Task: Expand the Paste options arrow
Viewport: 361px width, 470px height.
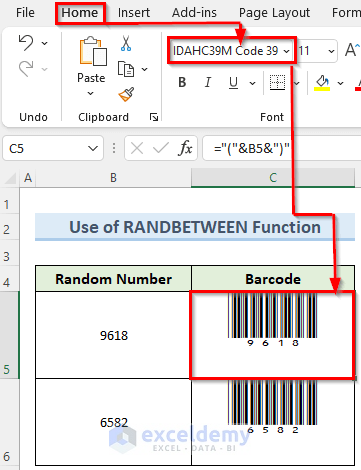Action: tap(91, 94)
